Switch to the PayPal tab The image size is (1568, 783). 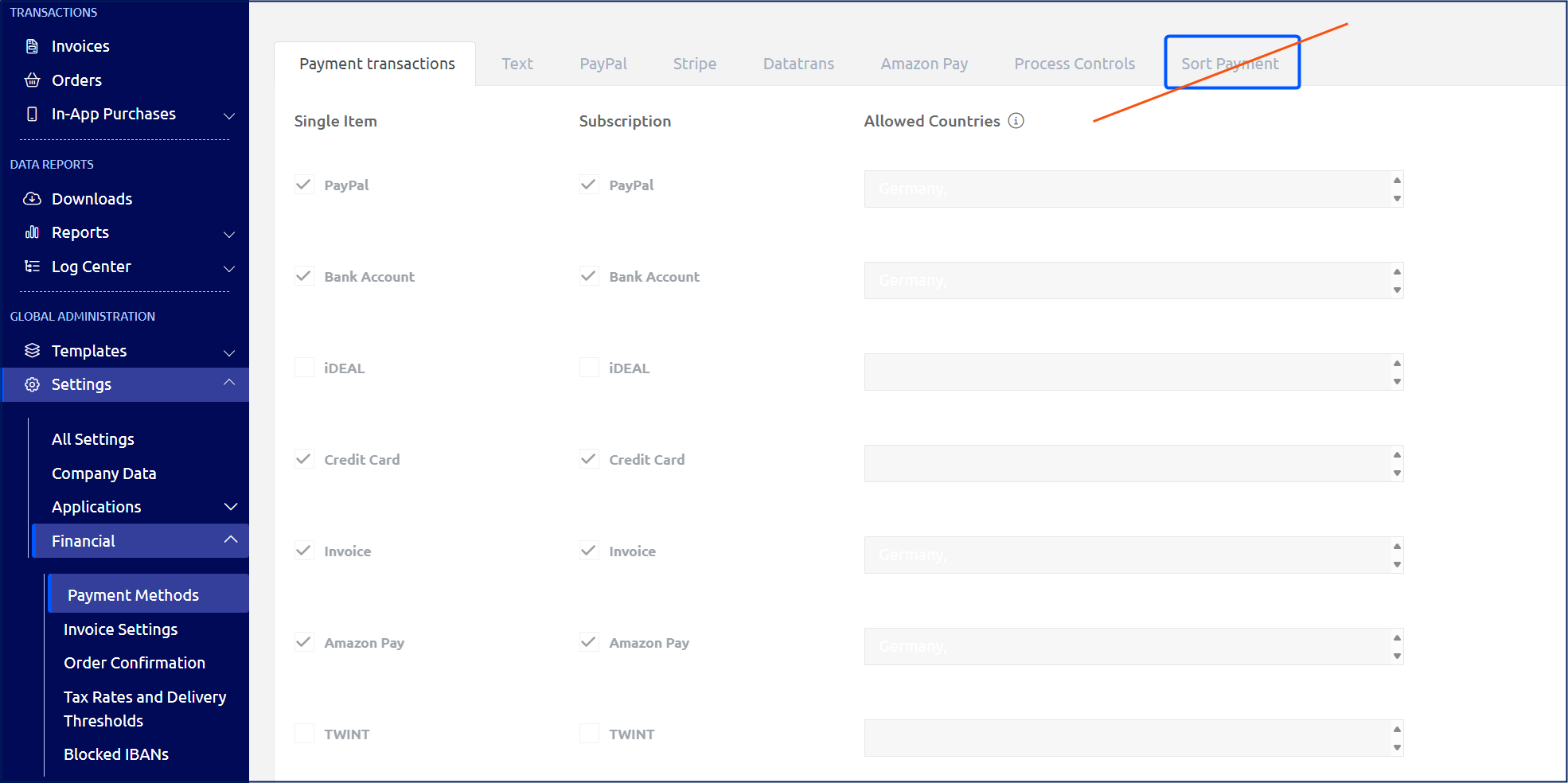tap(603, 64)
